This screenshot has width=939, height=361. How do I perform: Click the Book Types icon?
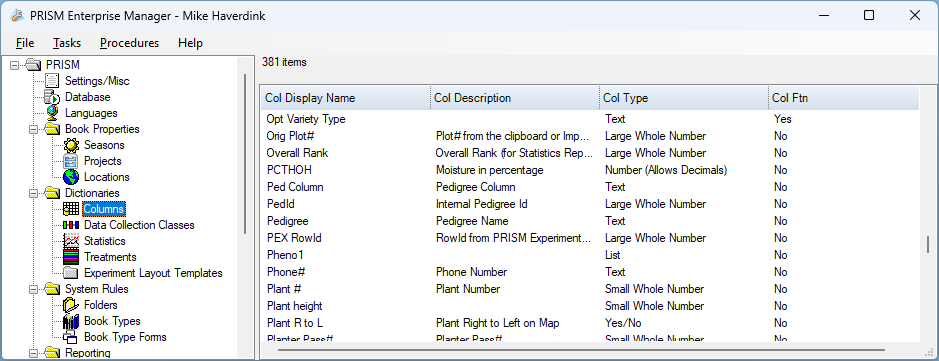pos(71,321)
